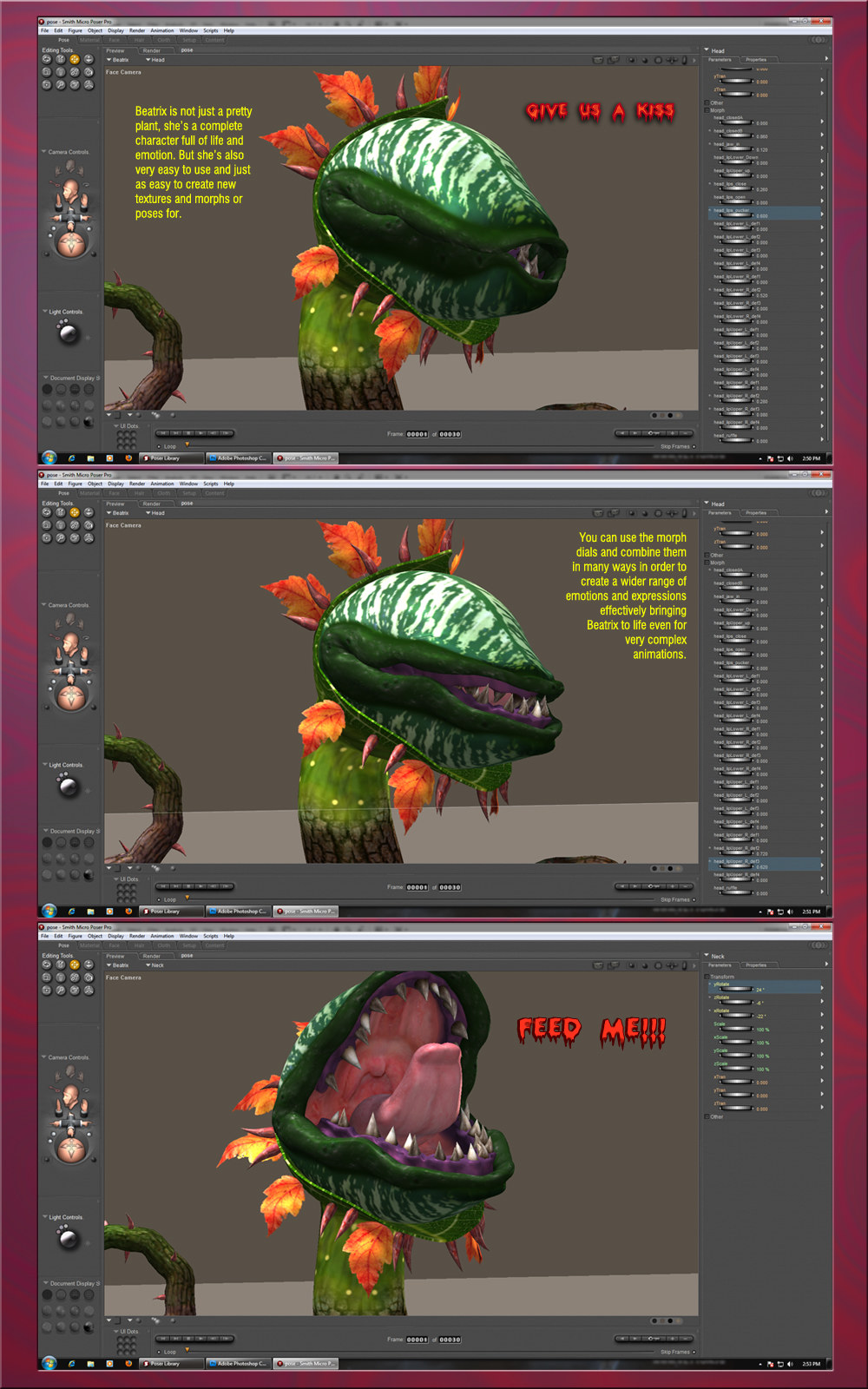Viewport: 868px width, 1389px height.
Task: Click the current frame number field in top window
Action: coord(418,434)
